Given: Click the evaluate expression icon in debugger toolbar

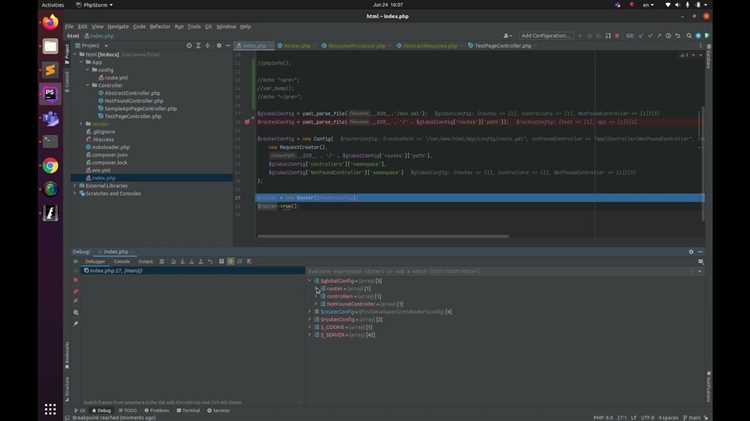Looking at the screenshot, I should pos(221,262).
